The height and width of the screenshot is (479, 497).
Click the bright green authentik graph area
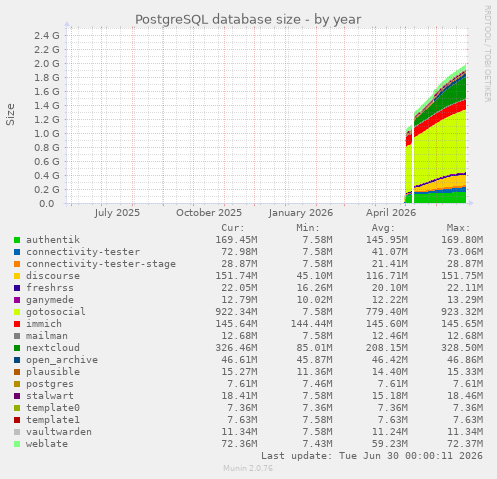(440, 198)
